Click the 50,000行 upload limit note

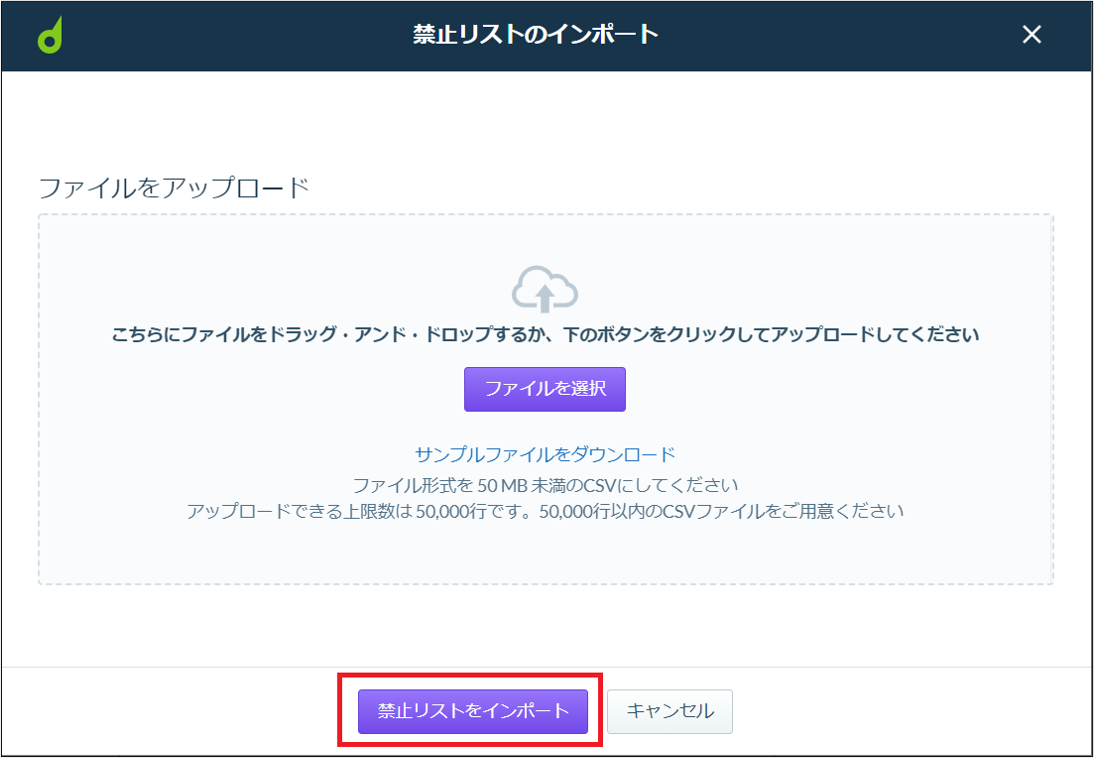545,511
